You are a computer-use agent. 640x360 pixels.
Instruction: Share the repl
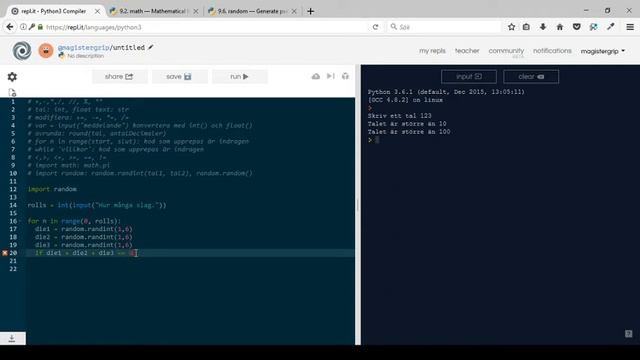click(x=119, y=76)
